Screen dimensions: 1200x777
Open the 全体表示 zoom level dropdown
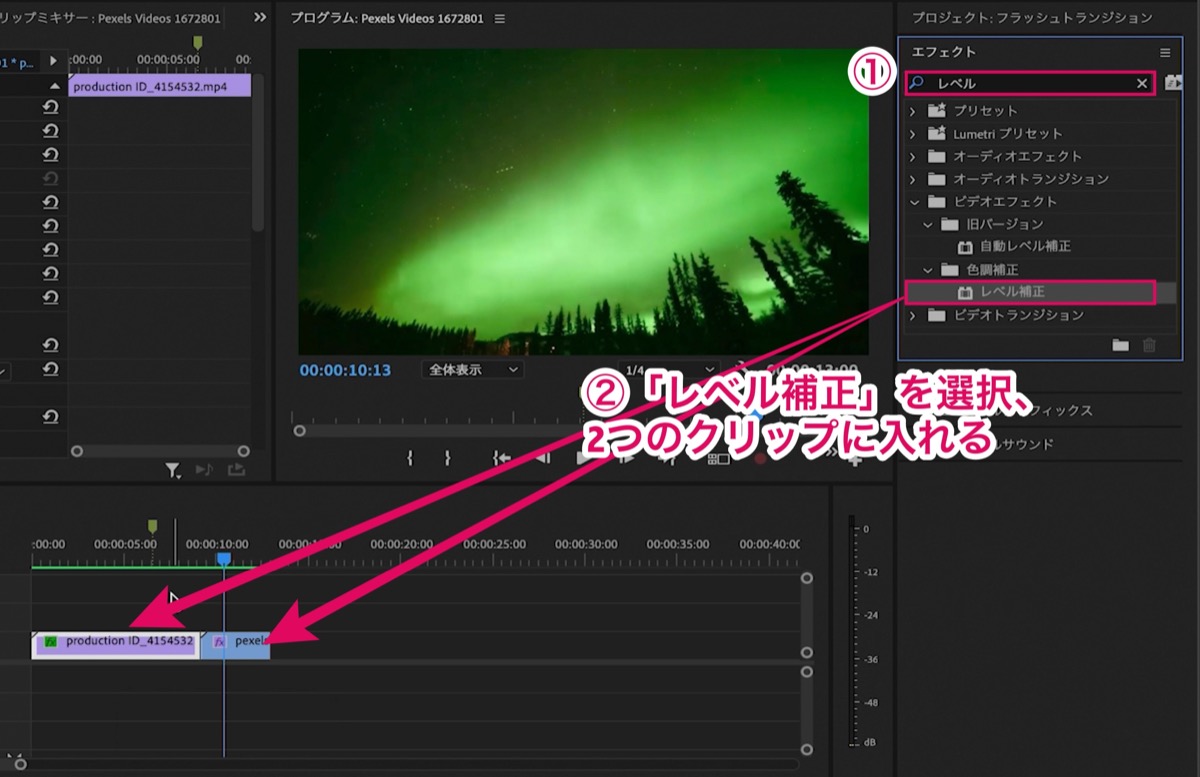point(473,370)
